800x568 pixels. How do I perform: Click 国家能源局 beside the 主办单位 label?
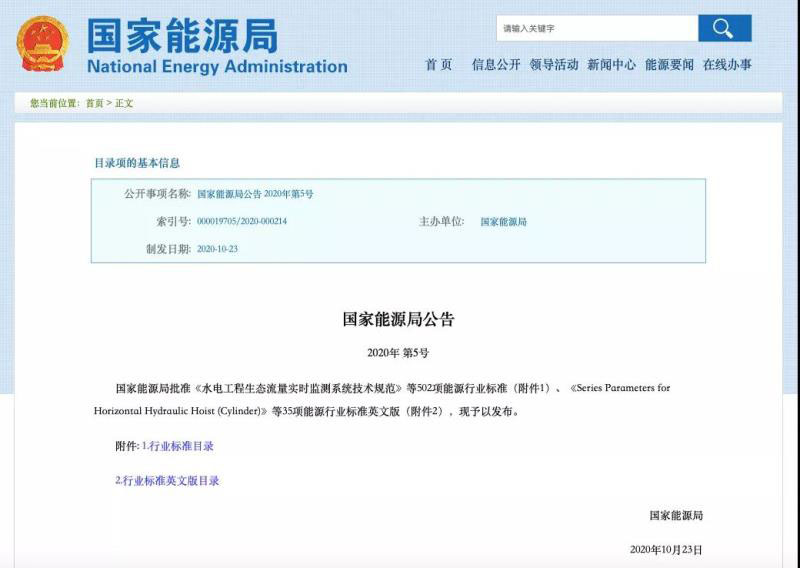(503, 222)
